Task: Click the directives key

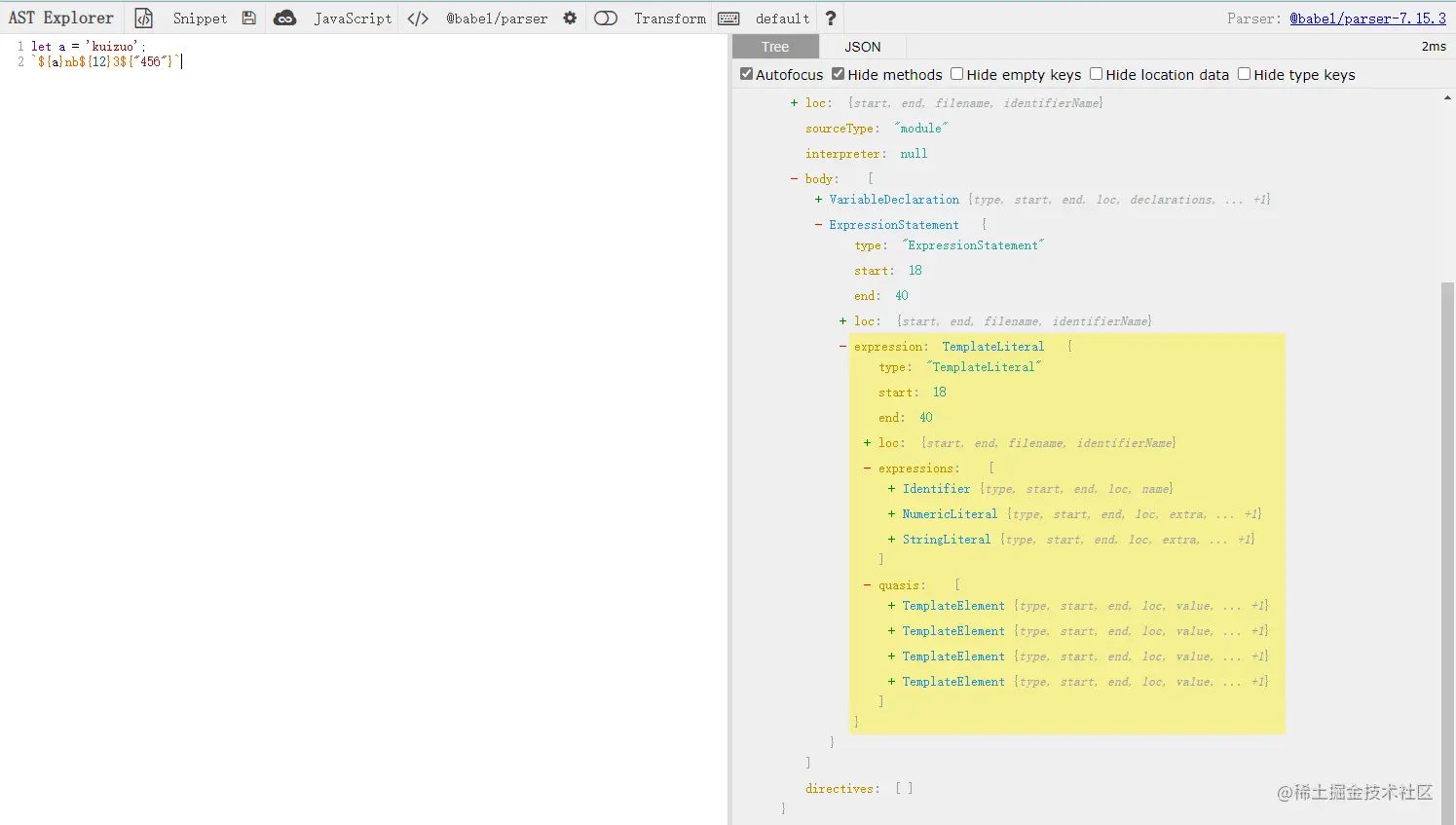Action: click(841, 788)
